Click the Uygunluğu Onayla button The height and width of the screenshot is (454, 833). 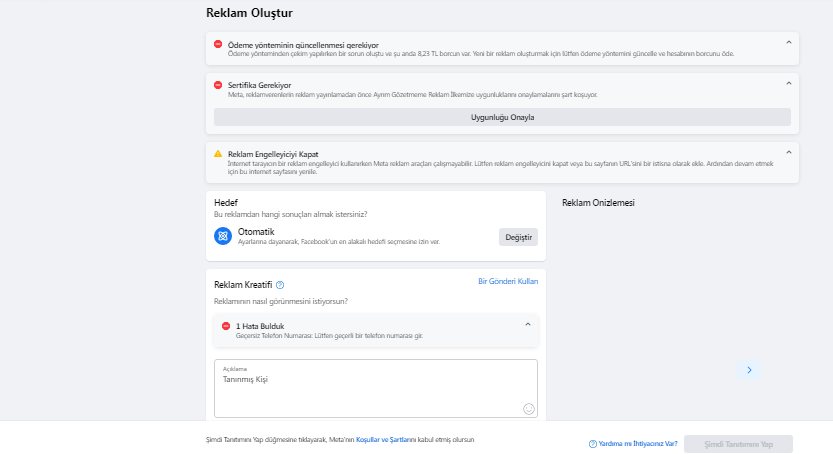point(502,117)
